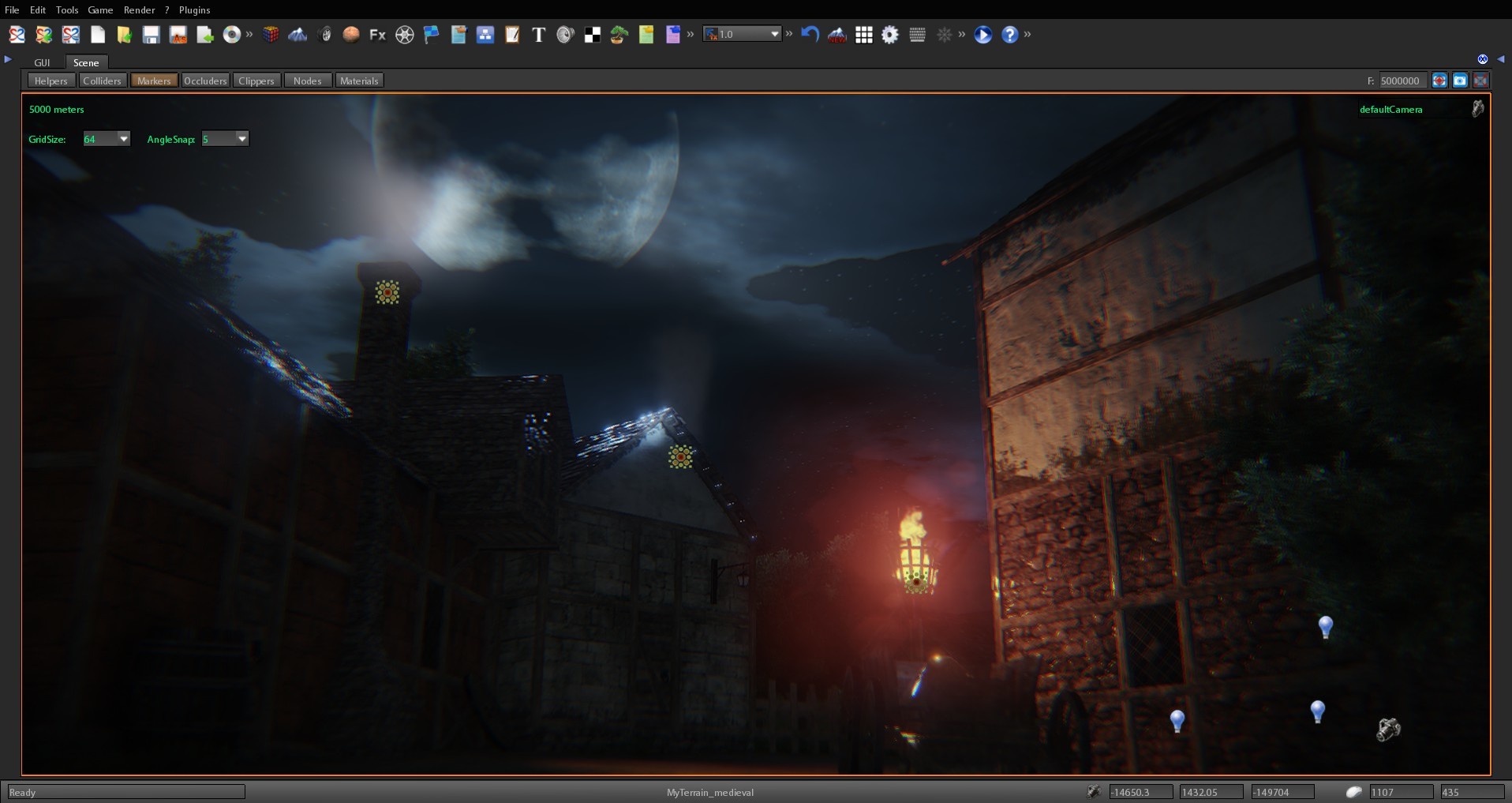This screenshot has height=803, width=1512.
Task: Open editor settings with the gear icon
Action: (x=889, y=35)
